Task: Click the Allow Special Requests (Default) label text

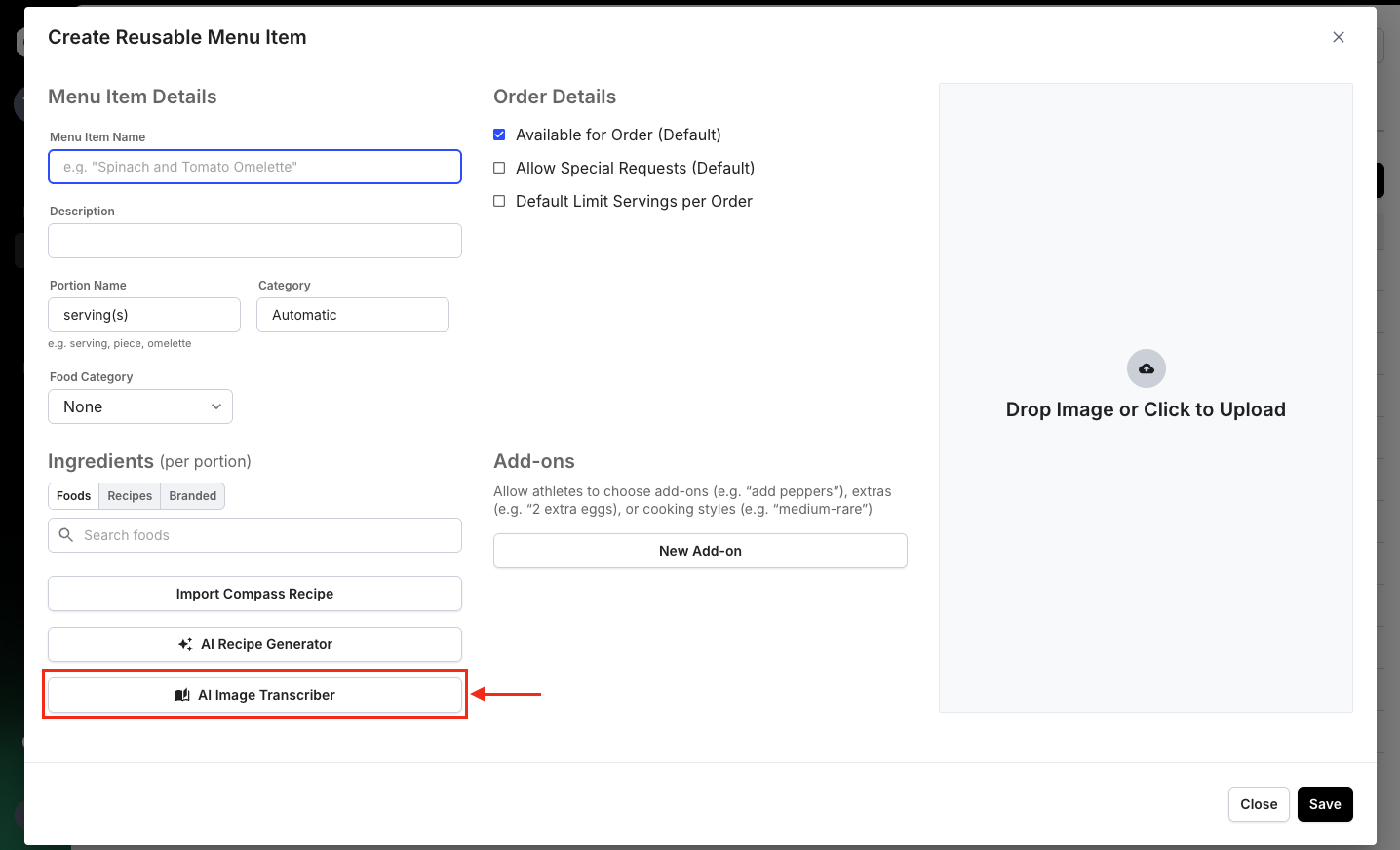Action: coord(635,168)
